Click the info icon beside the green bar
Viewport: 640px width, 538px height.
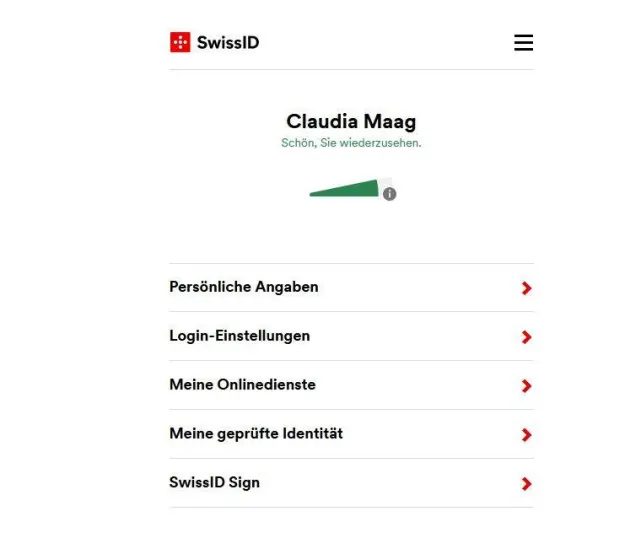pyautogui.click(x=390, y=194)
